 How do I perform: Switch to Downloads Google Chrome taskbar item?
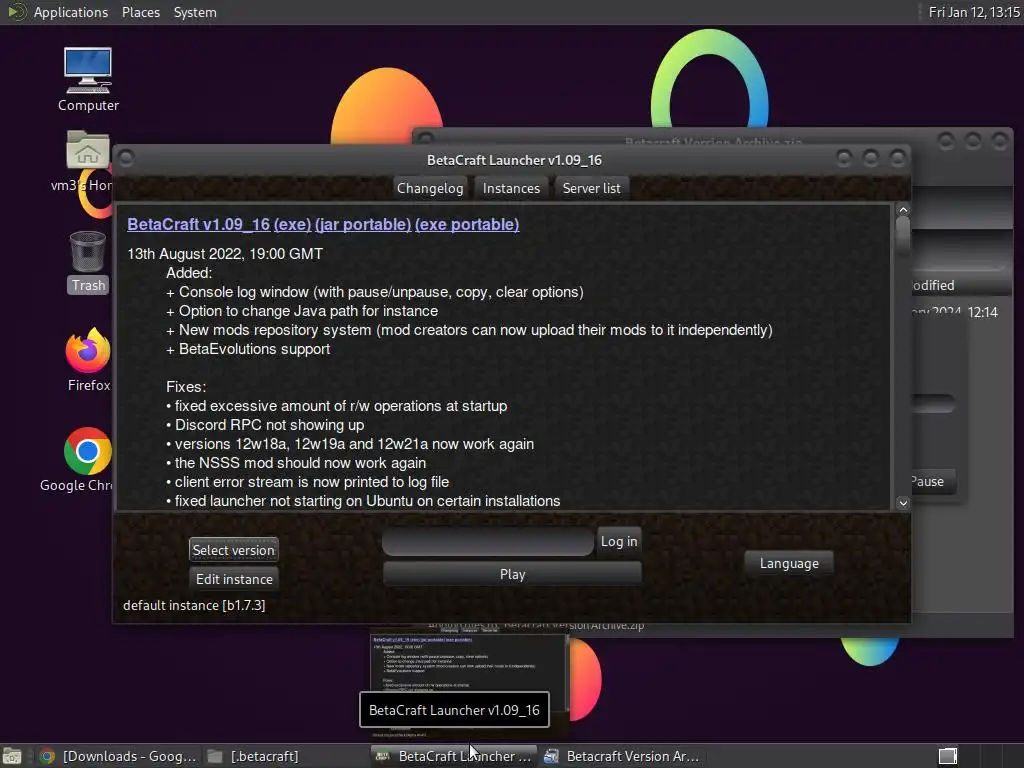118,756
